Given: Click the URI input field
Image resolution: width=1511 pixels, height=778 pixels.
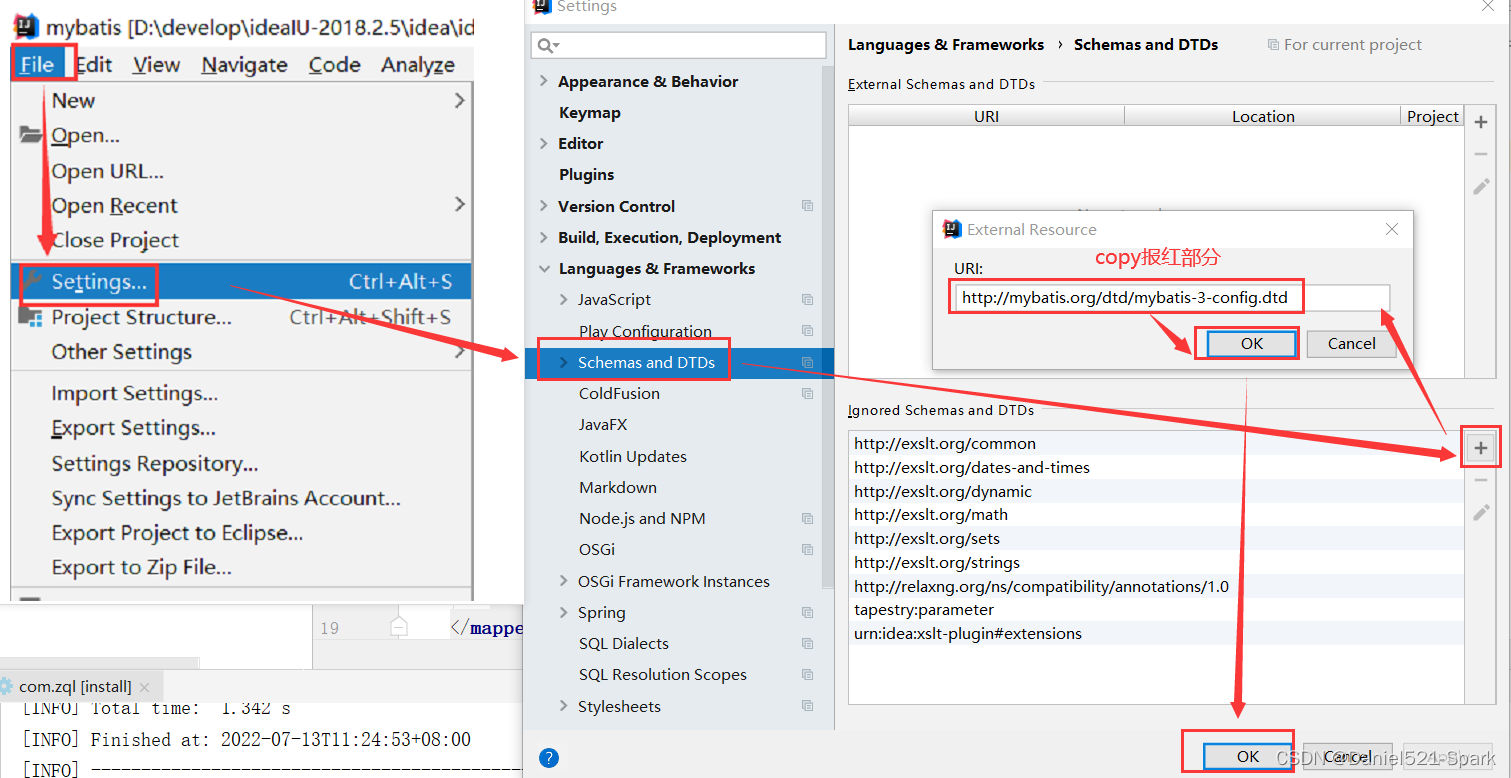Looking at the screenshot, I should [x=1171, y=298].
